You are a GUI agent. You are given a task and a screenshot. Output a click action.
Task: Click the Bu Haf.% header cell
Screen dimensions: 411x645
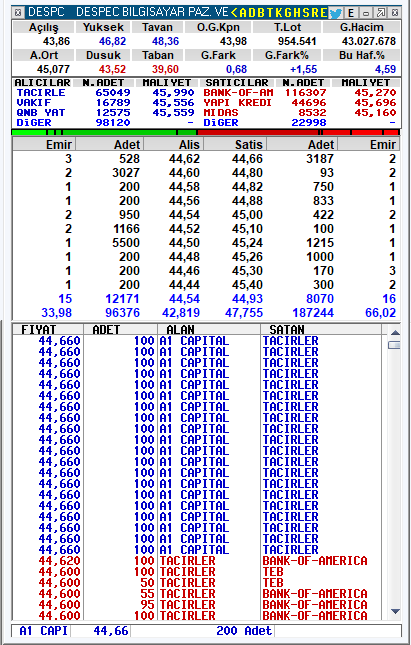[x=362, y=55]
